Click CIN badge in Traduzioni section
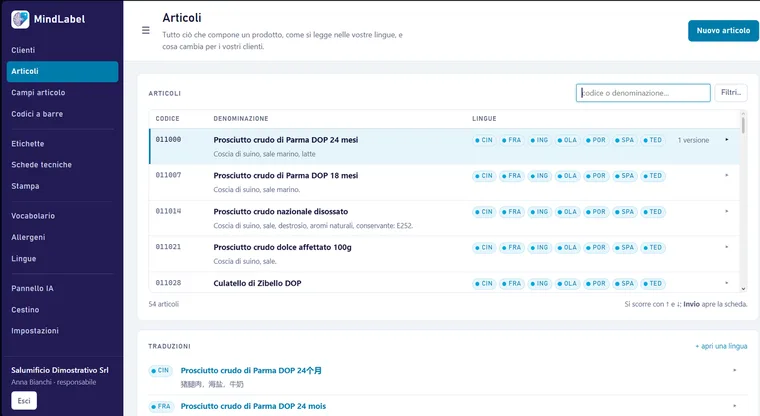Viewport: 760px width, 416px height. pos(160,370)
